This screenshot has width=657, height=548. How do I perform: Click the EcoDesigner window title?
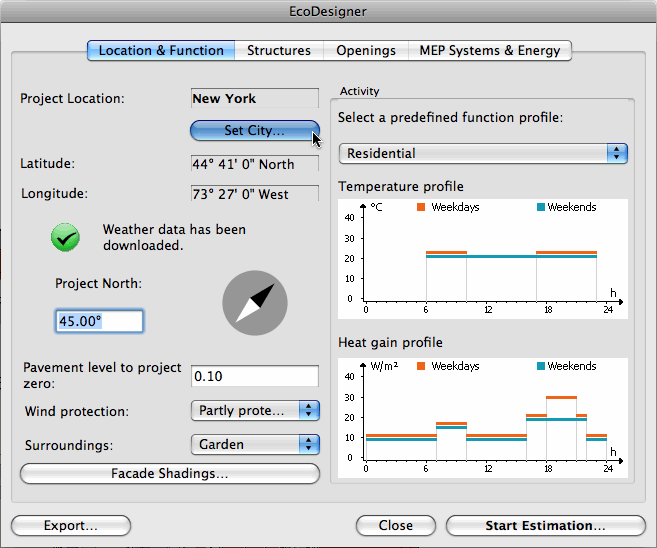328,11
